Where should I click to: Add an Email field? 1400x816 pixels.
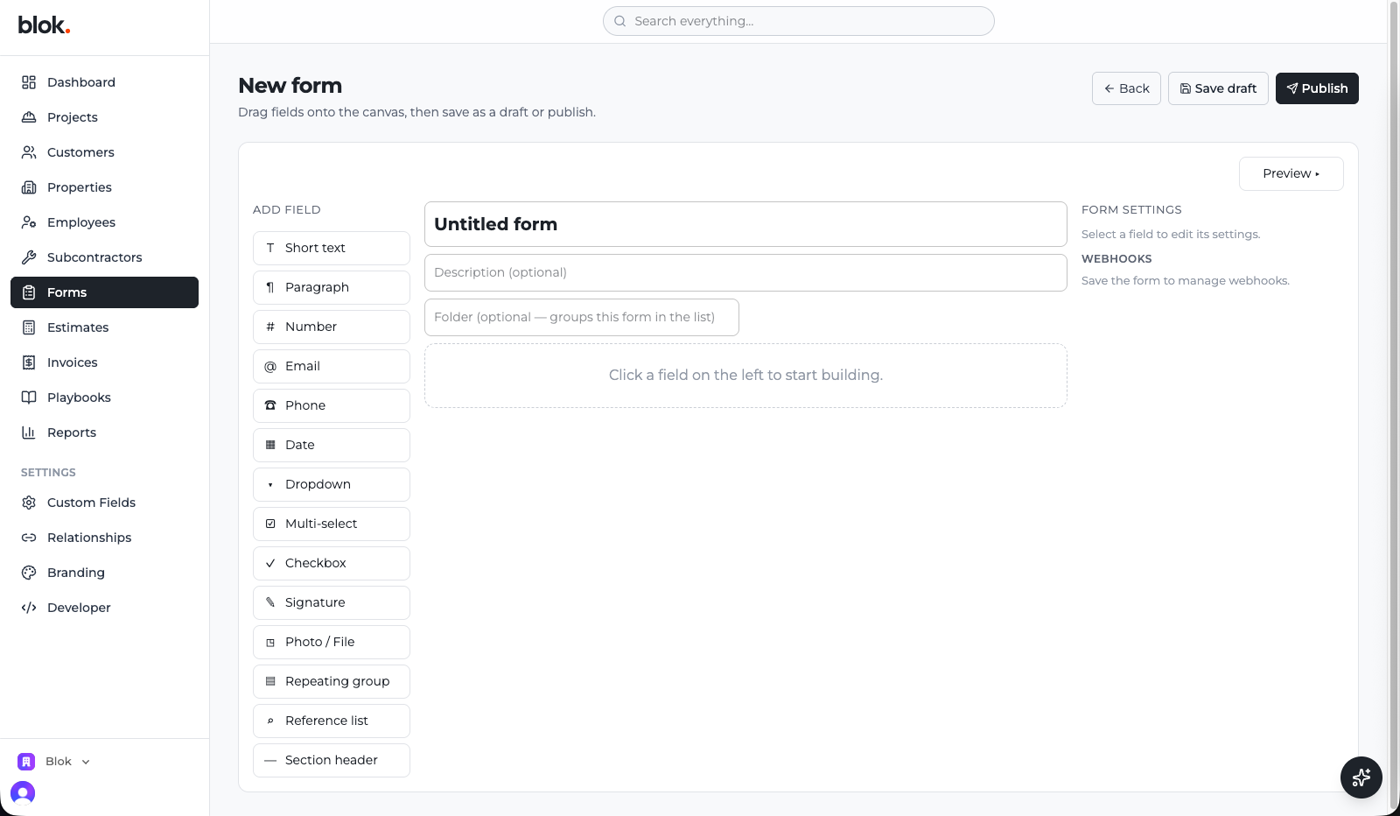[331, 366]
